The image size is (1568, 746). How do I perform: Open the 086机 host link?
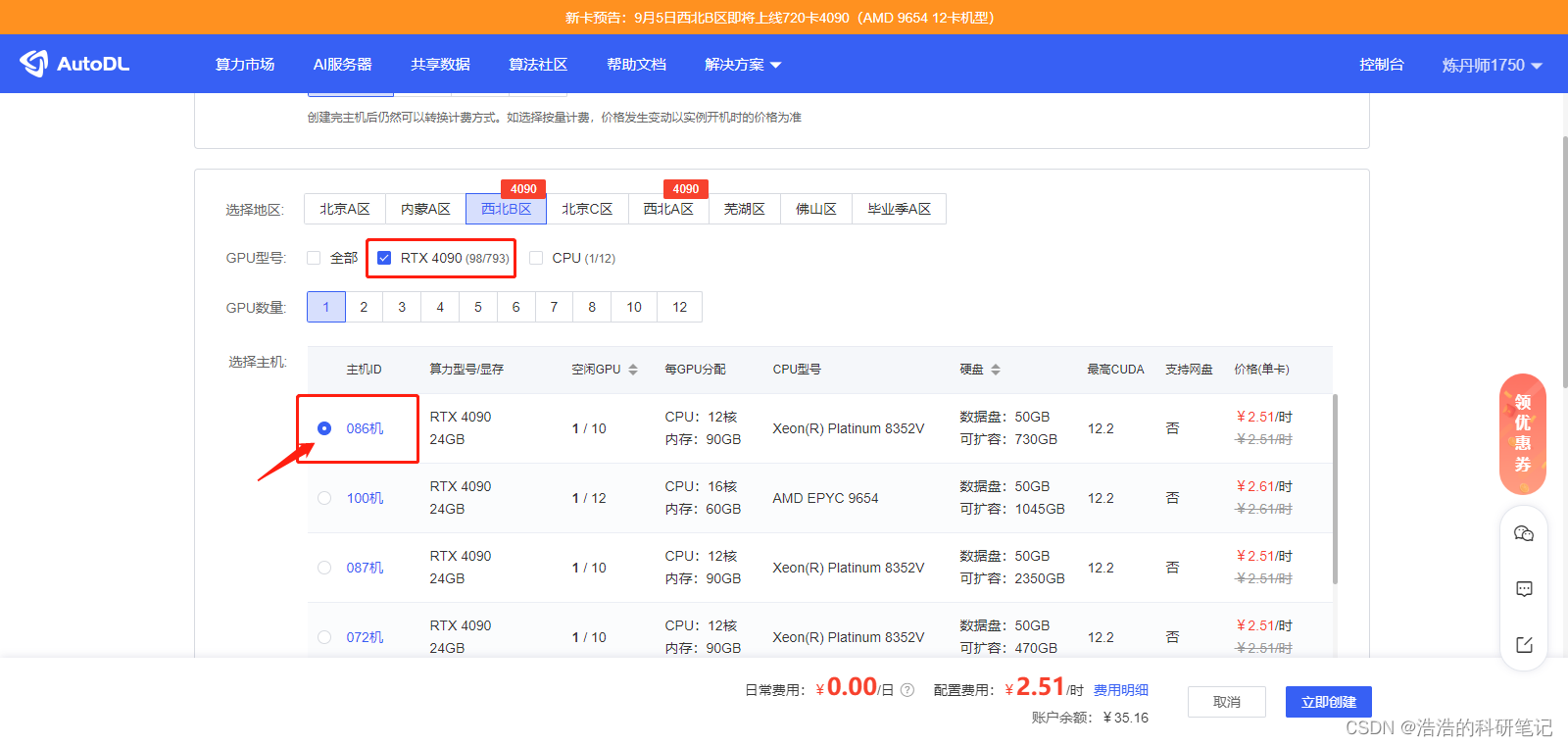click(x=365, y=428)
